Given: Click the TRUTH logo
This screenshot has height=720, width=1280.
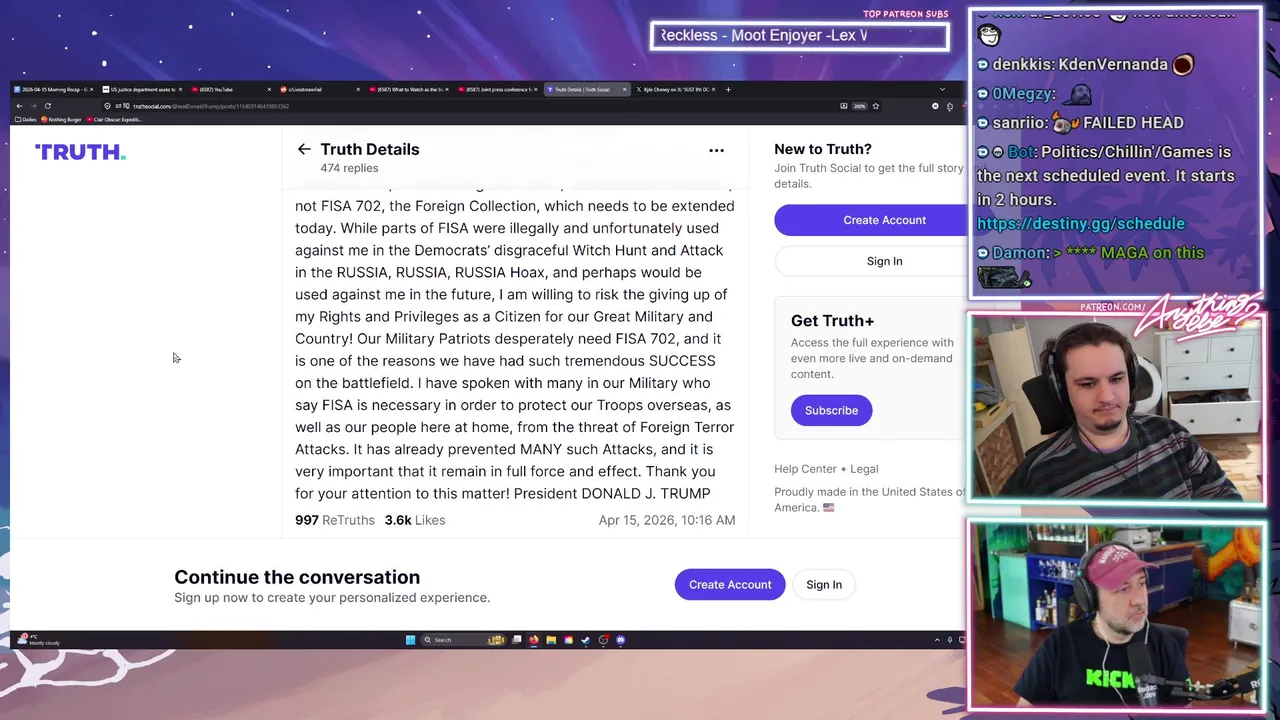Looking at the screenshot, I should 80,152.
